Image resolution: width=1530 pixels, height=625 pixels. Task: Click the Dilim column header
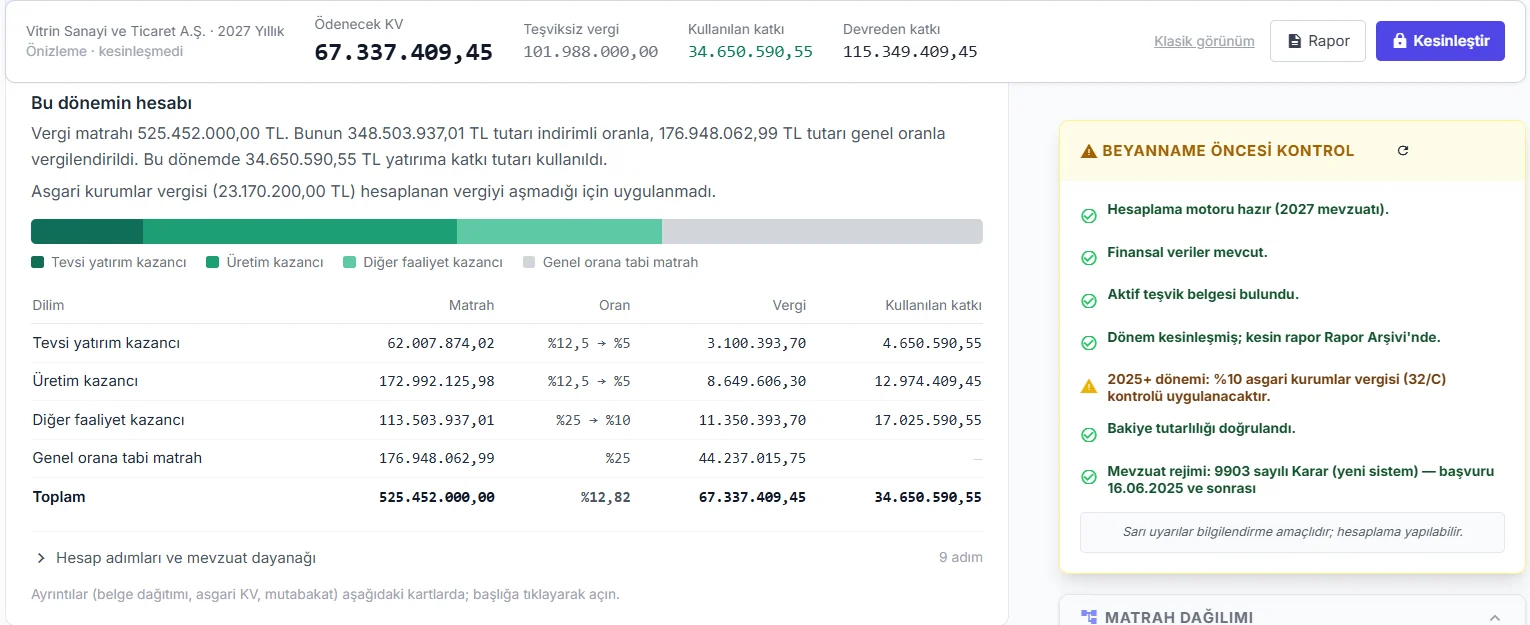tap(49, 305)
